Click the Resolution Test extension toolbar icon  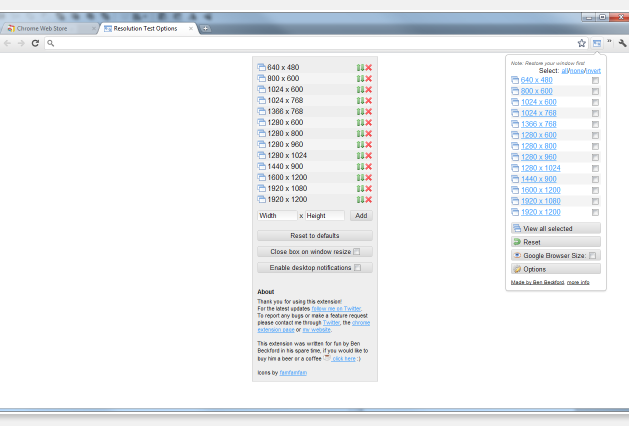pyautogui.click(x=596, y=43)
